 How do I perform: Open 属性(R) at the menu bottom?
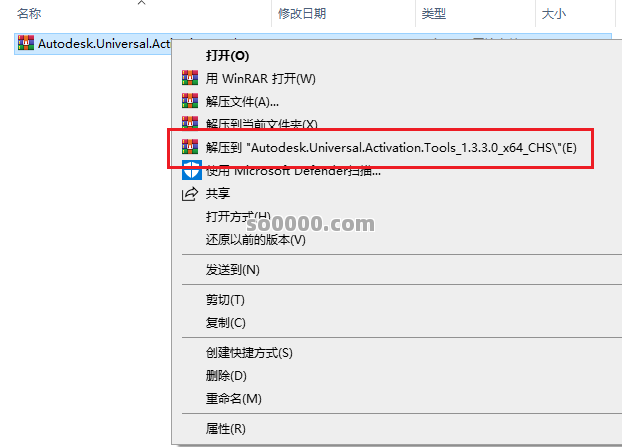point(225,429)
